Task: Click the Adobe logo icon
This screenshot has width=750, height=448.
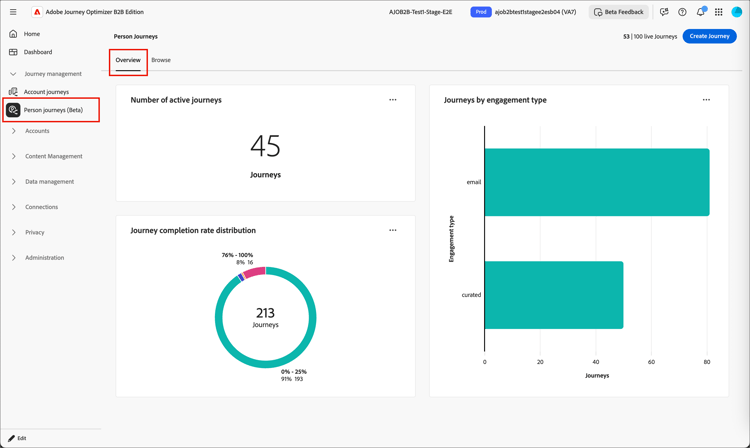Action: [37, 12]
